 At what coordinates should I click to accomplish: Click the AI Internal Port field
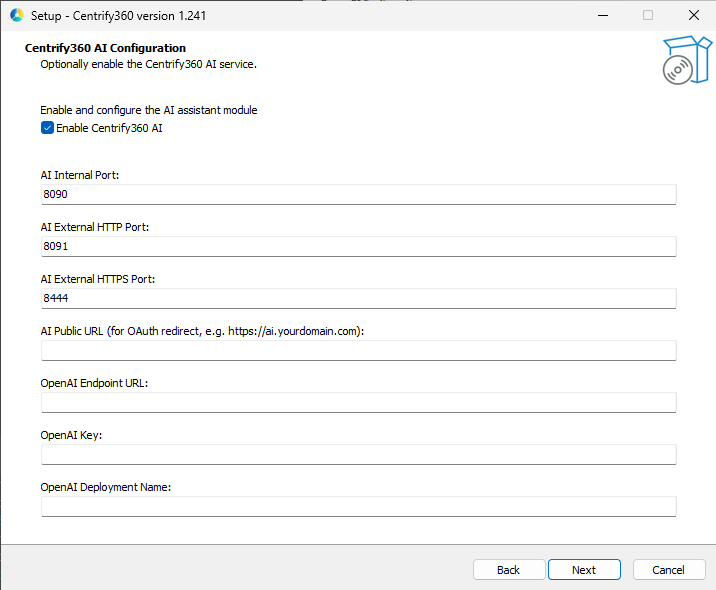pos(358,195)
